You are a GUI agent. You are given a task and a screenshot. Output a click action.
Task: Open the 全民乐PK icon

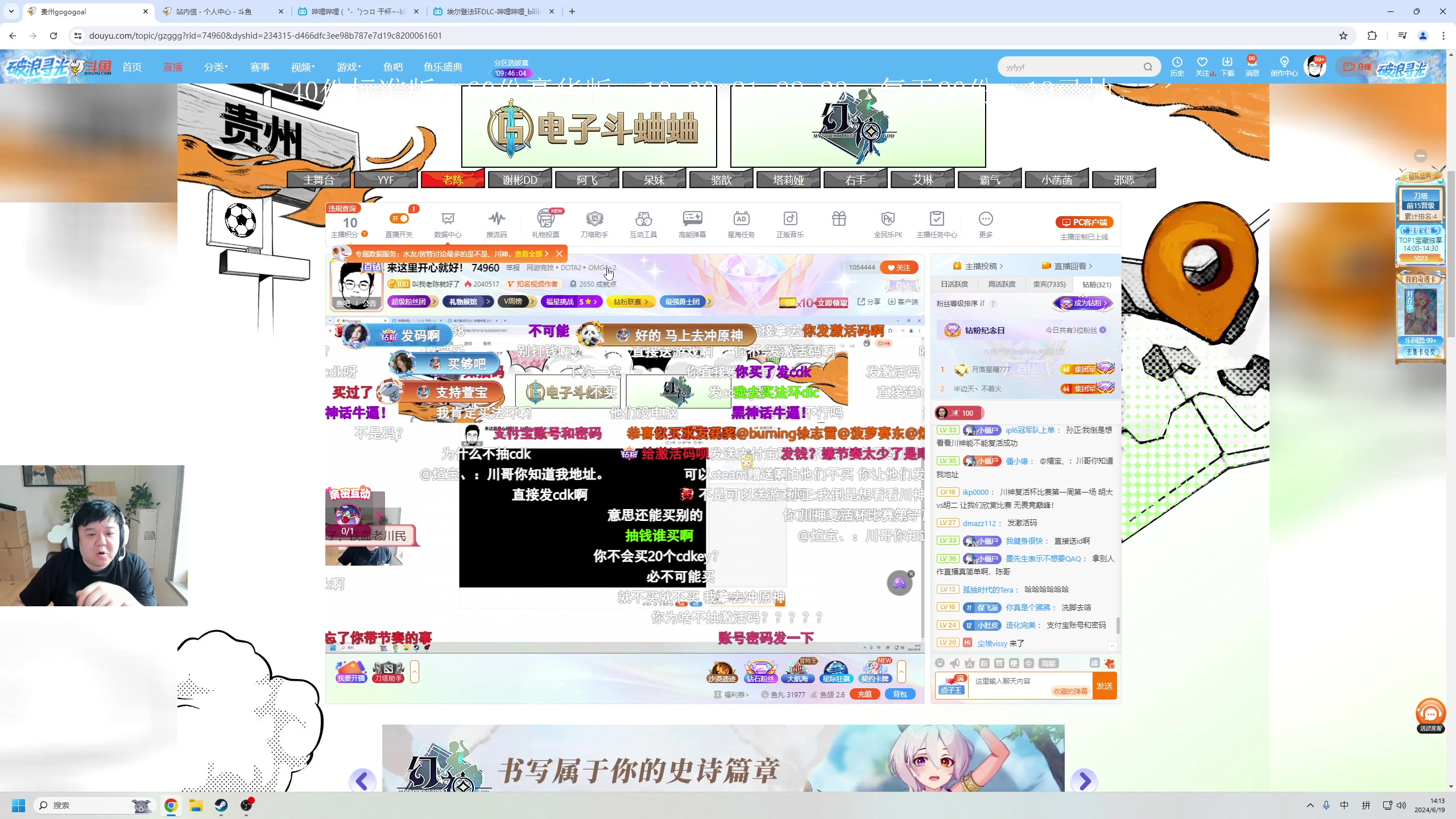tap(888, 224)
